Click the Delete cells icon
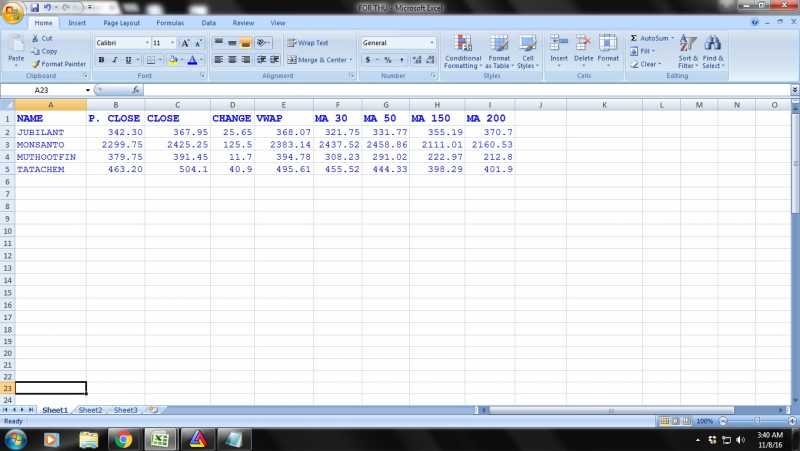This screenshot has width=800, height=451. (584, 52)
